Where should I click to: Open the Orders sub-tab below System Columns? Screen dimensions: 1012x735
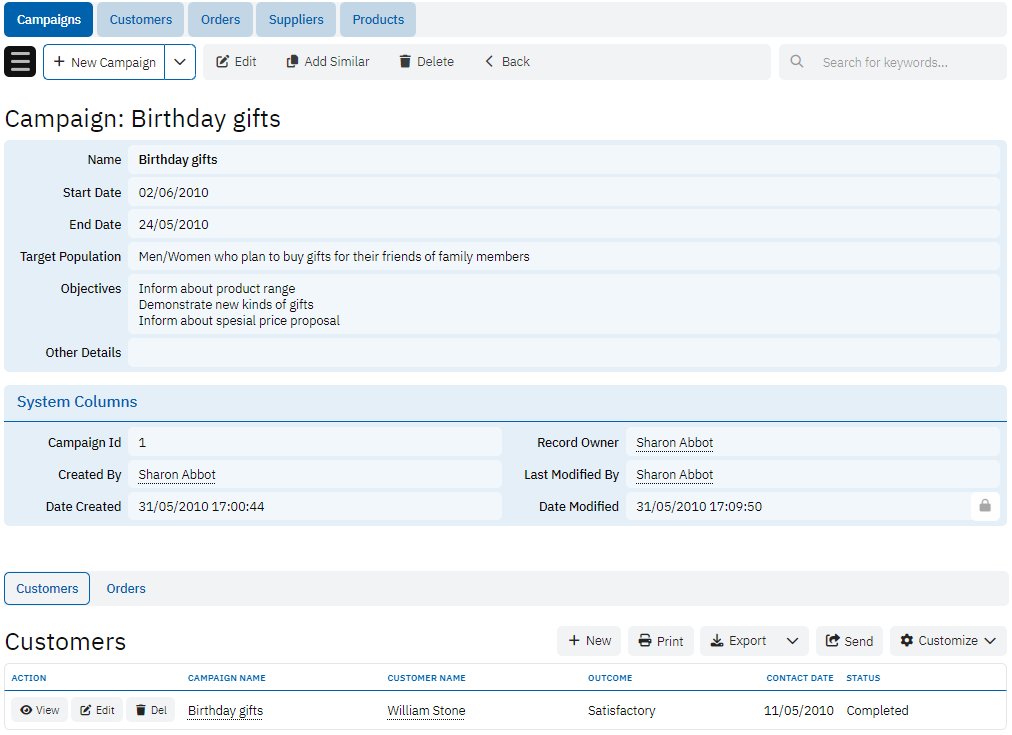126,589
